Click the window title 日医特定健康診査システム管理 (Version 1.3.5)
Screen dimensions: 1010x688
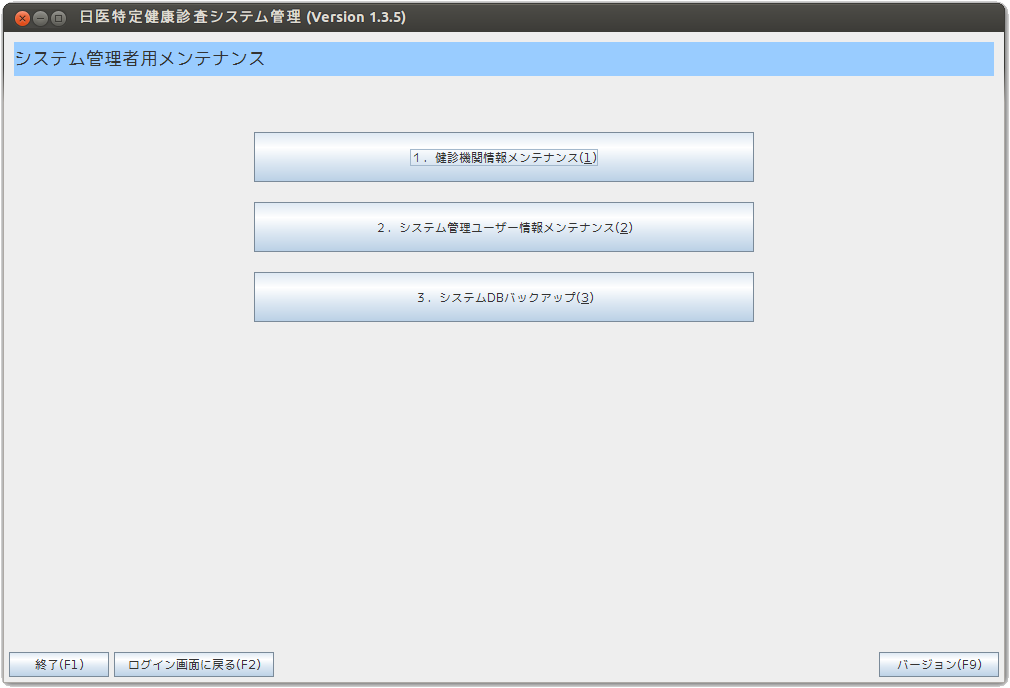pyautogui.click(x=243, y=17)
